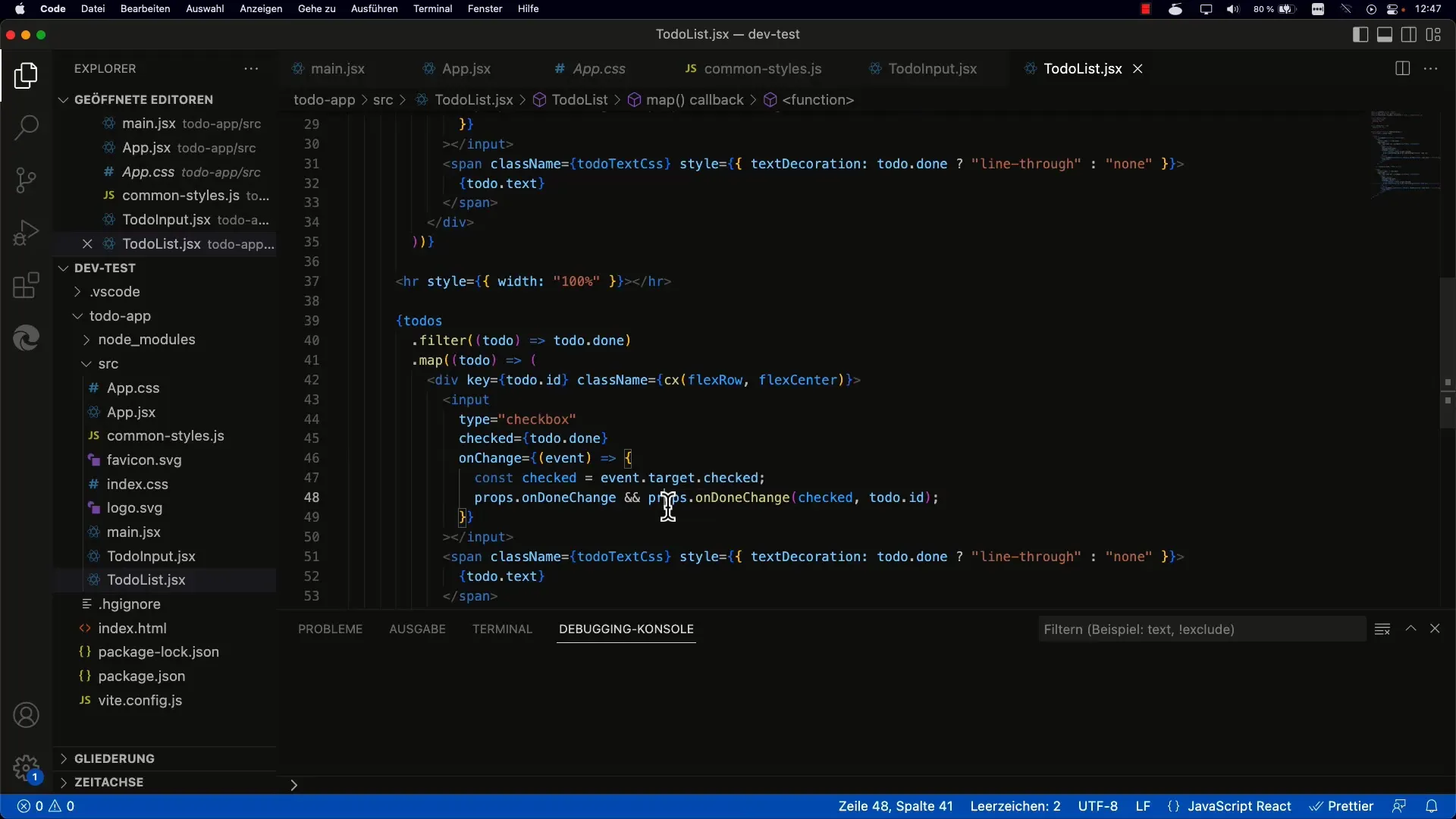Click the Prettier status bar item
The image size is (1456, 819).
click(x=1341, y=806)
